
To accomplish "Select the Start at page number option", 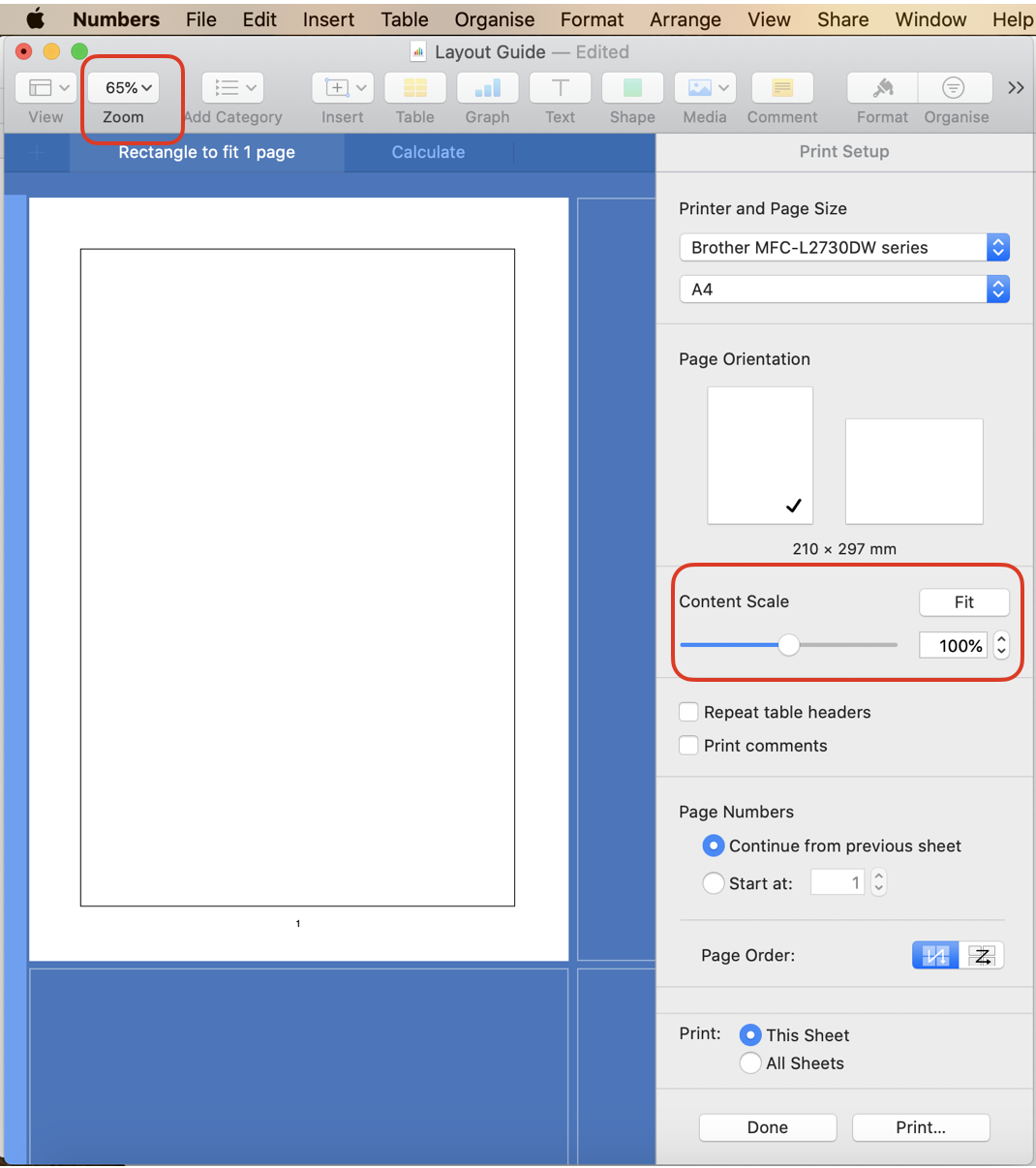I will [714, 882].
